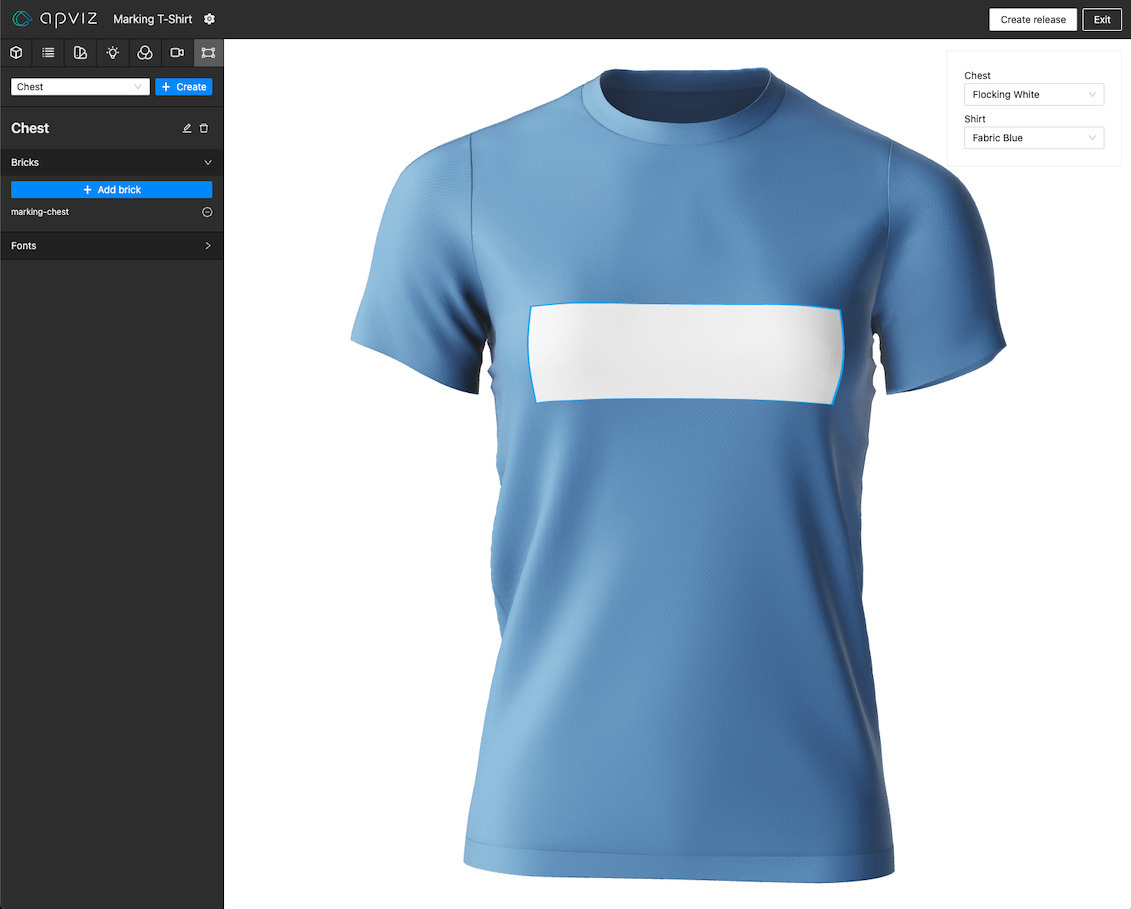
Task: Delete the Chest marking with trash icon
Action: tap(204, 129)
